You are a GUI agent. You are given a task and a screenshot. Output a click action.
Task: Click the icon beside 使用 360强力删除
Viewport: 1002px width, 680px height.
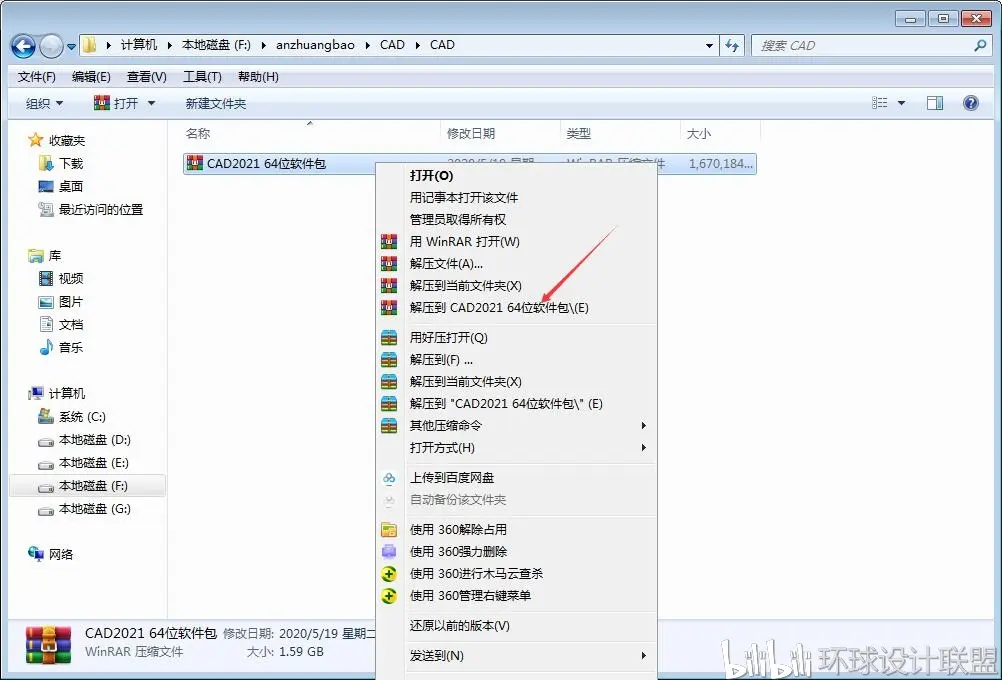(389, 552)
